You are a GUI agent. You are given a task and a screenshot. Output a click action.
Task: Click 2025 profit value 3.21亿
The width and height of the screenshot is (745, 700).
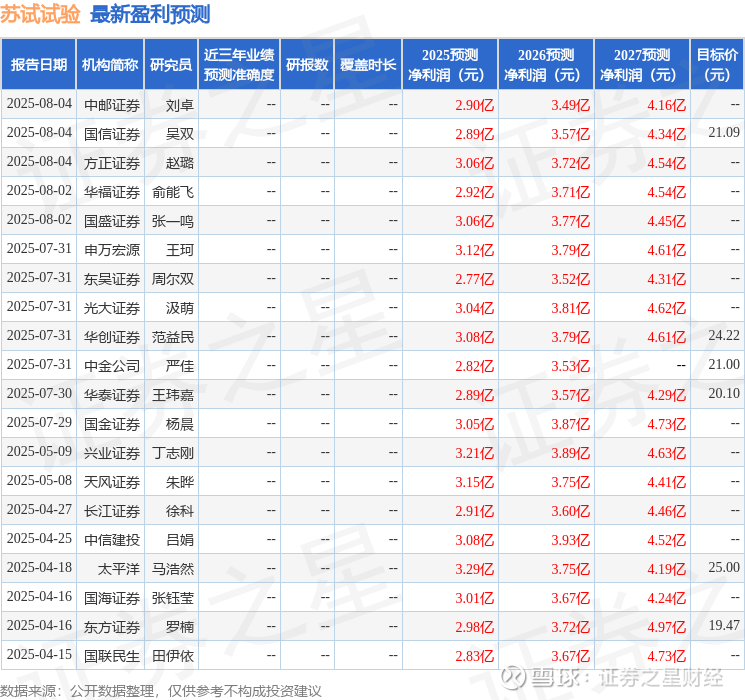[x=475, y=453]
